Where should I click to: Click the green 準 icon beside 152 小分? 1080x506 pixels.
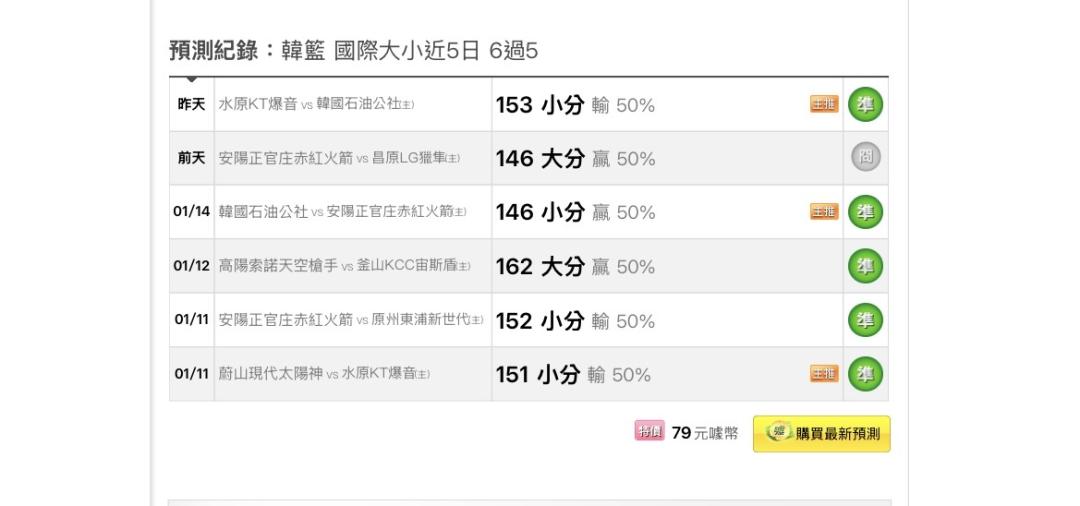click(865, 320)
